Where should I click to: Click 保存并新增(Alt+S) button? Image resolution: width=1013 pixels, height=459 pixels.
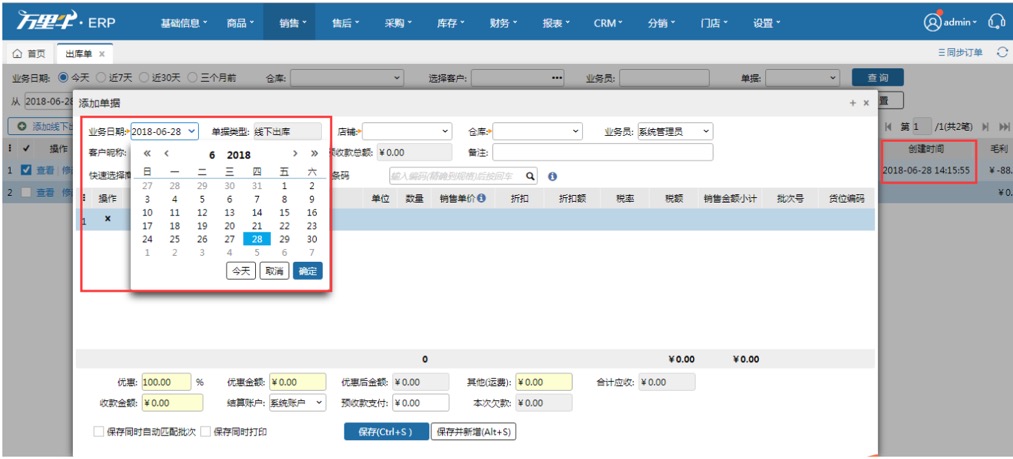(474, 432)
